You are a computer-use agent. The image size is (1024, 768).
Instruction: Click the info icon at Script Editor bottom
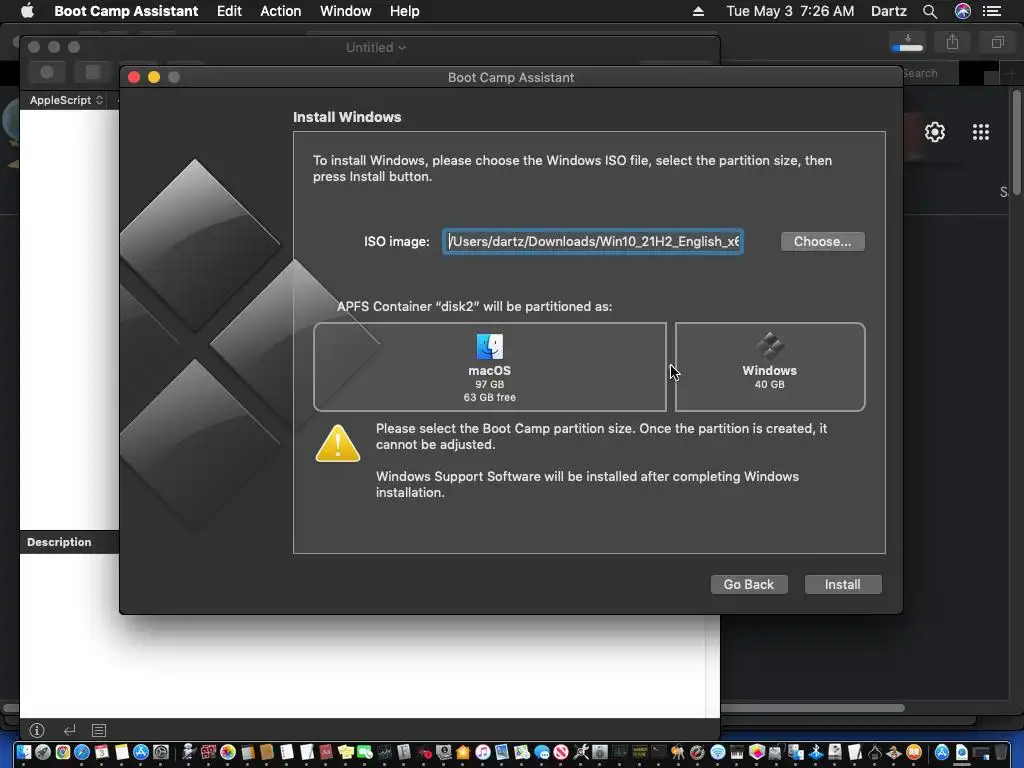tap(37, 730)
